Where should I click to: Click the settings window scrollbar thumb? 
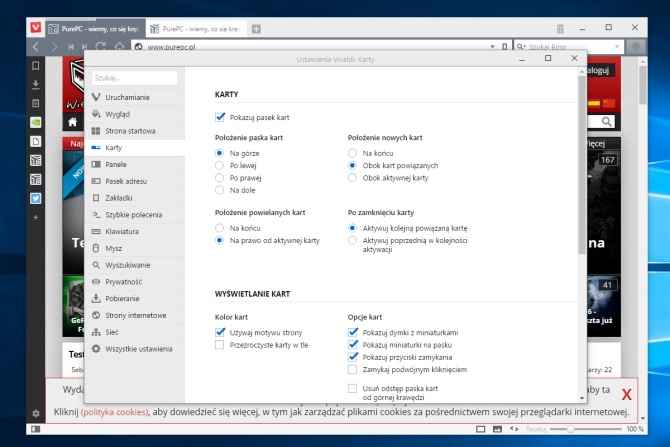[582, 165]
